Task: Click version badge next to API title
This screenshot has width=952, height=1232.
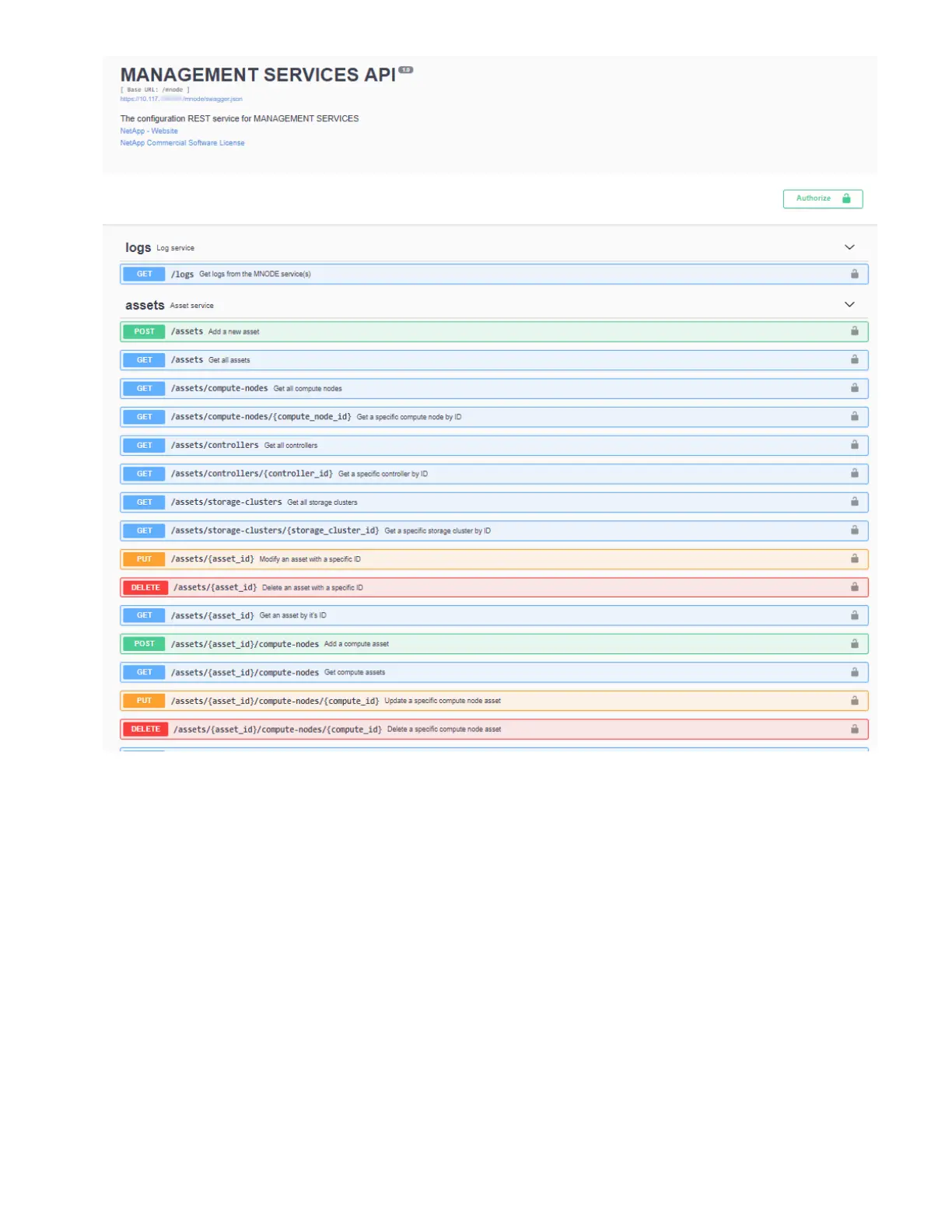Action: [406, 70]
